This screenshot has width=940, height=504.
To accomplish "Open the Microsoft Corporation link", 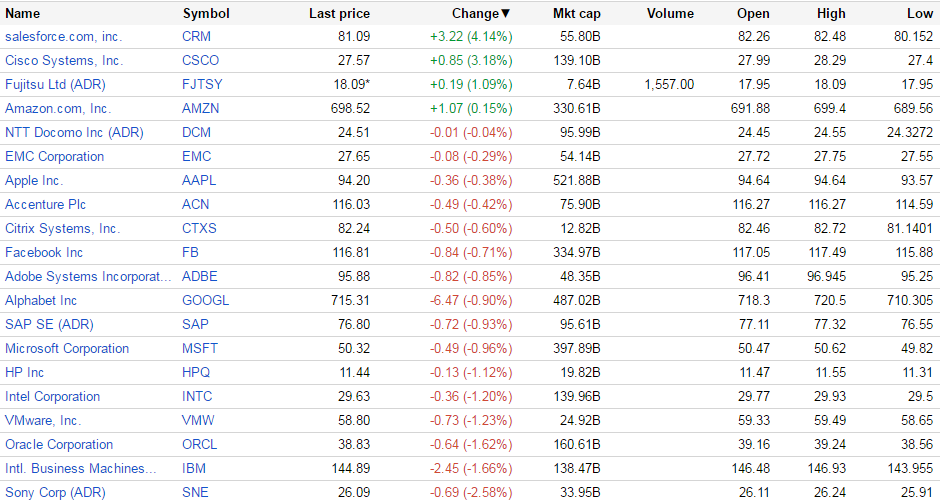I will point(67,348).
